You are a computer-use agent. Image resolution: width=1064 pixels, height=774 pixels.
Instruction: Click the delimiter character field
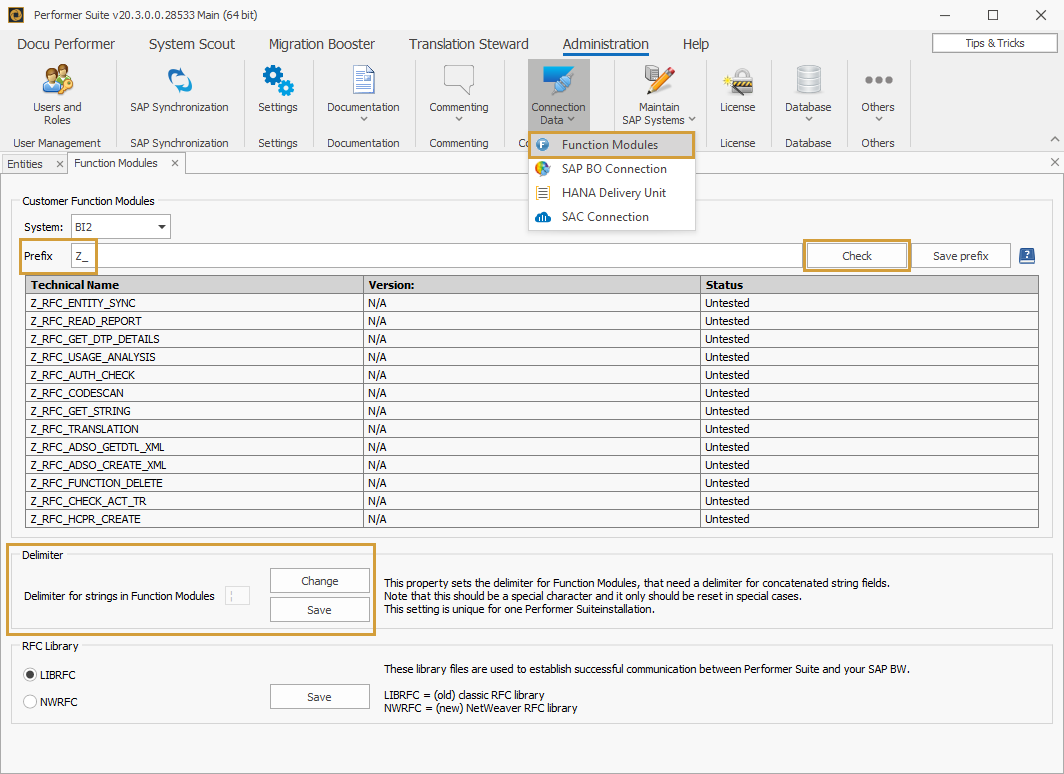tap(237, 594)
